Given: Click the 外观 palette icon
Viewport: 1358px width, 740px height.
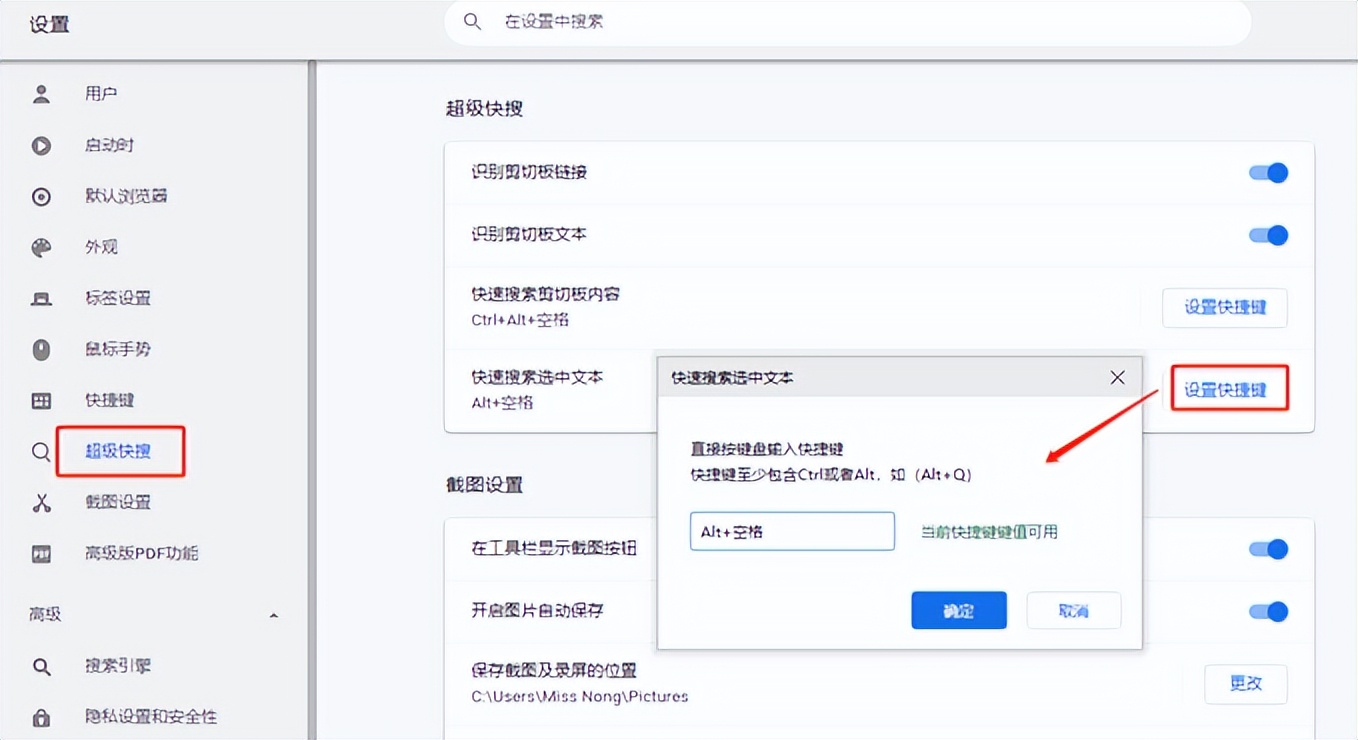Looking at the screenshot, I should 41,247.
